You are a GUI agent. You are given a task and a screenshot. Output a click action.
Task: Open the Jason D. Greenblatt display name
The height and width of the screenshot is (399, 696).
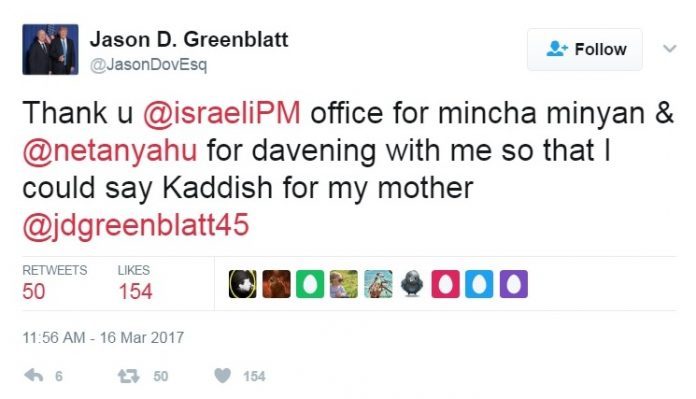tap(189, 40)
